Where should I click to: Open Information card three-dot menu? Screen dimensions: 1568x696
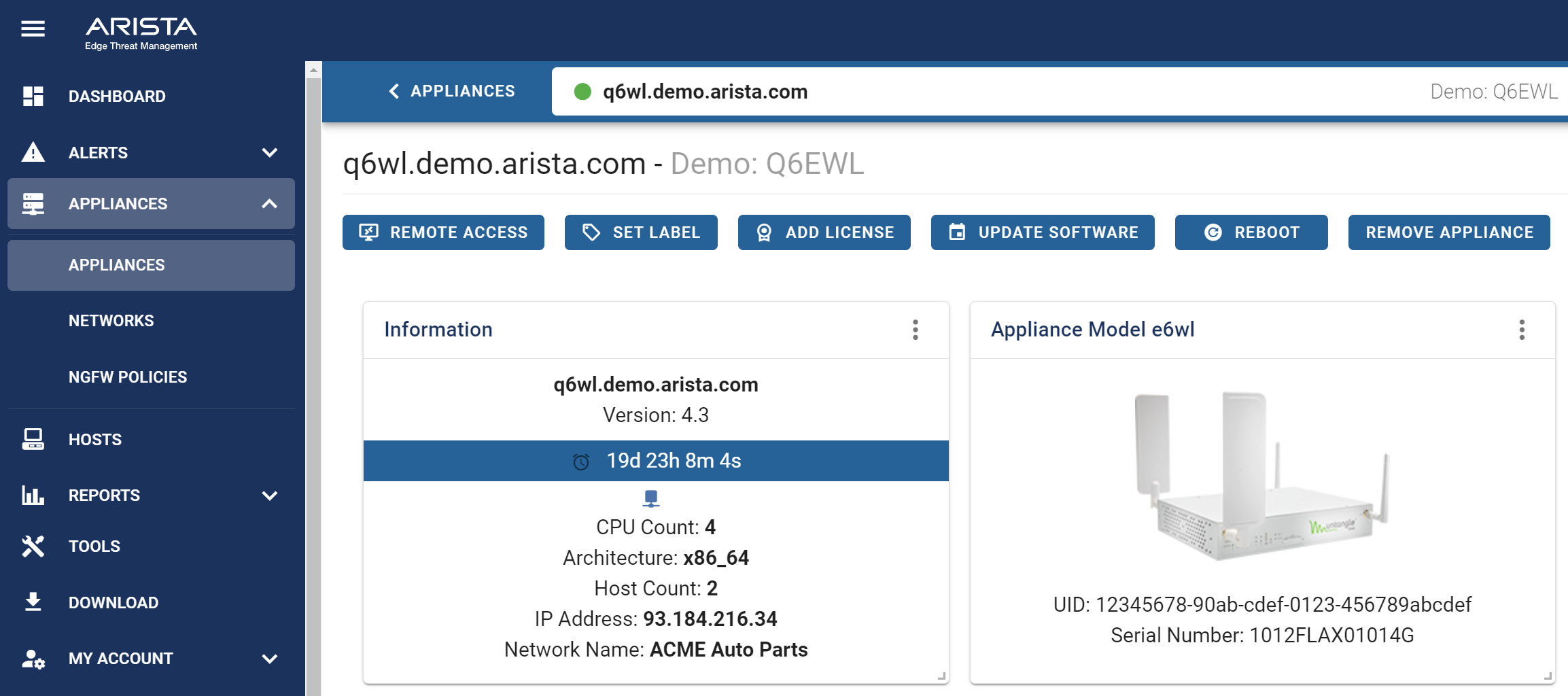pos(916,330)
